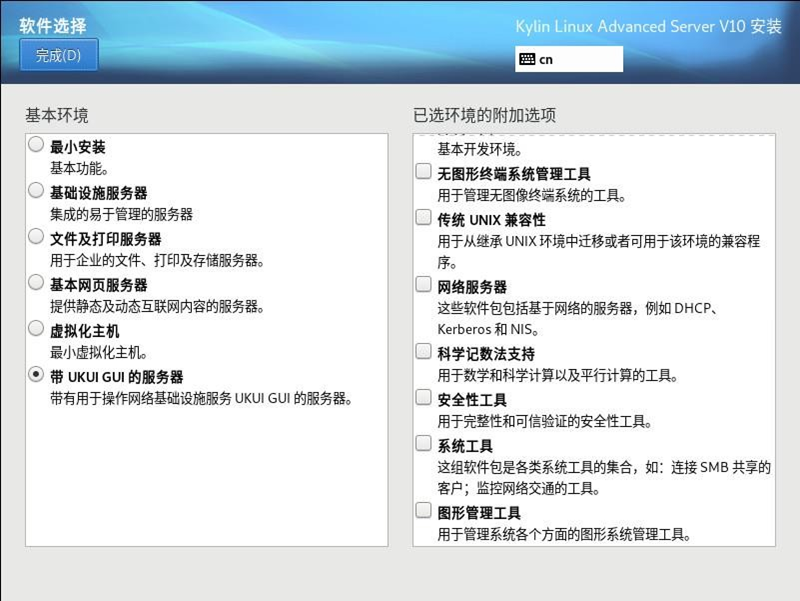The width and height of the screenshot is (800, 601).
Task: Click the Kylin Linux Advanced Server V10 安装 title
Action: point(648,26)
